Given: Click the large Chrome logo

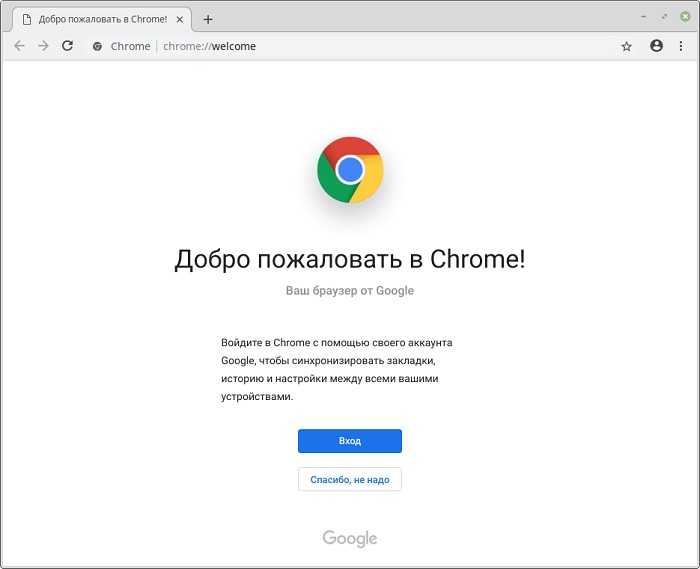Looking at the screenshot, I should [350, 170].
